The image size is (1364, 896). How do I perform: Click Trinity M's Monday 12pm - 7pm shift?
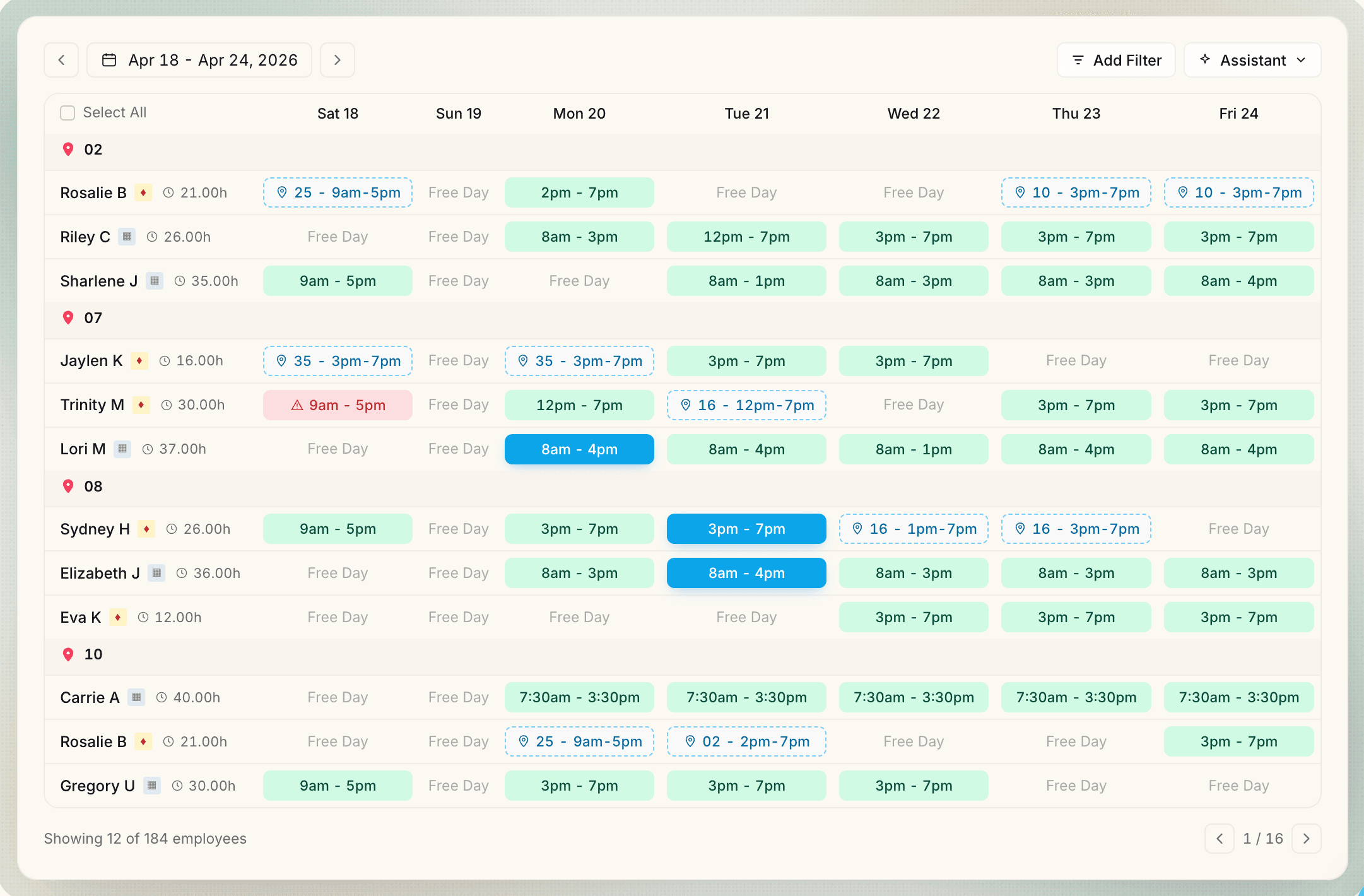pos(579,405)
